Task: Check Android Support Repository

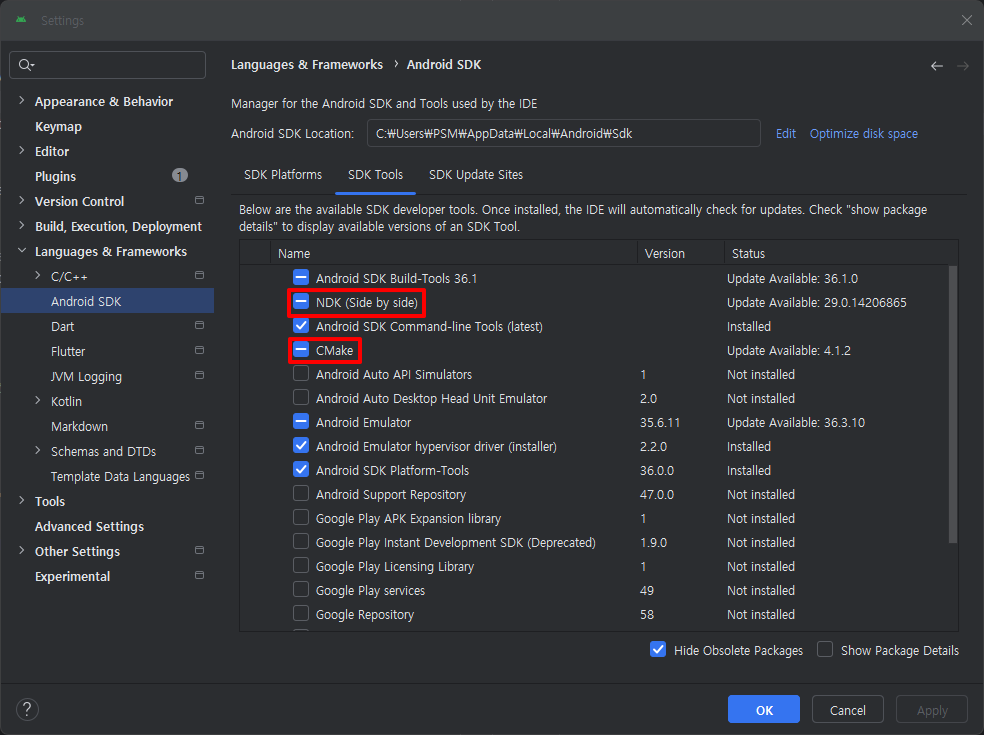Action: click(301, 494)
